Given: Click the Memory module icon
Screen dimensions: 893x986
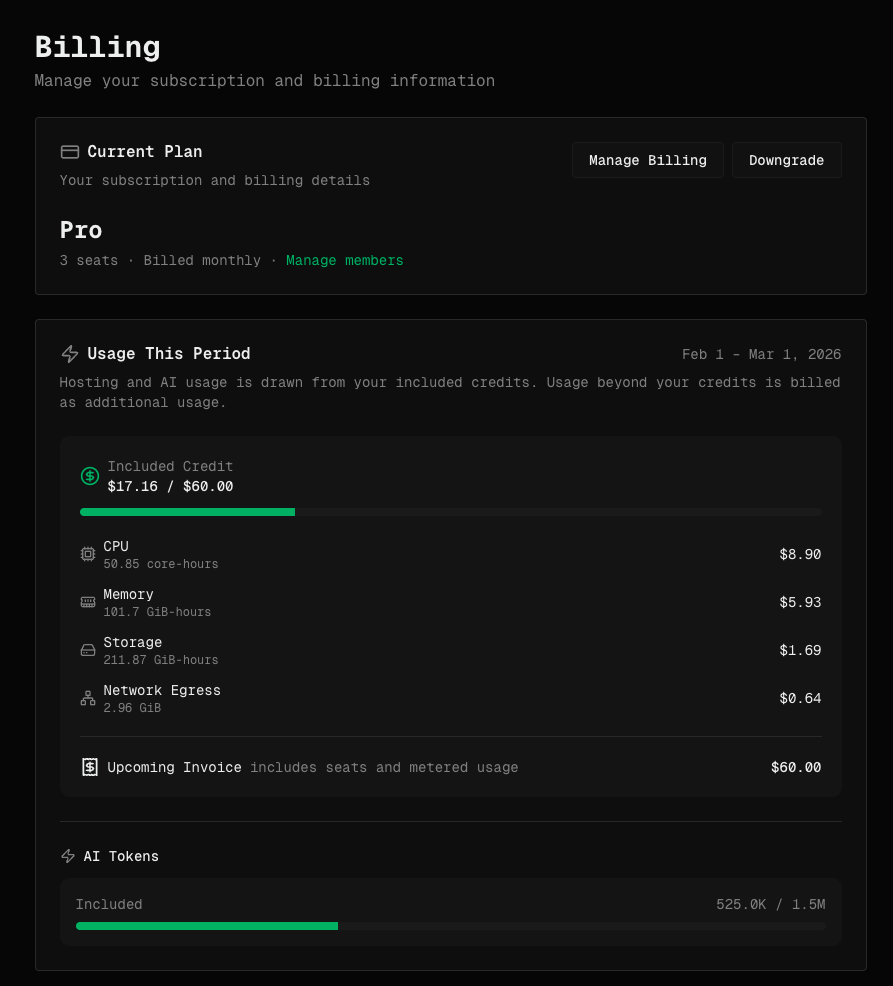Looking at the screenshot, I should tap(88, 602).
